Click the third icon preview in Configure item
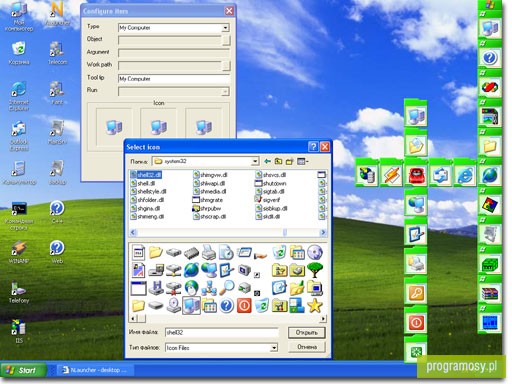Viewport: 512px width, 384px height. click(203, 127)
